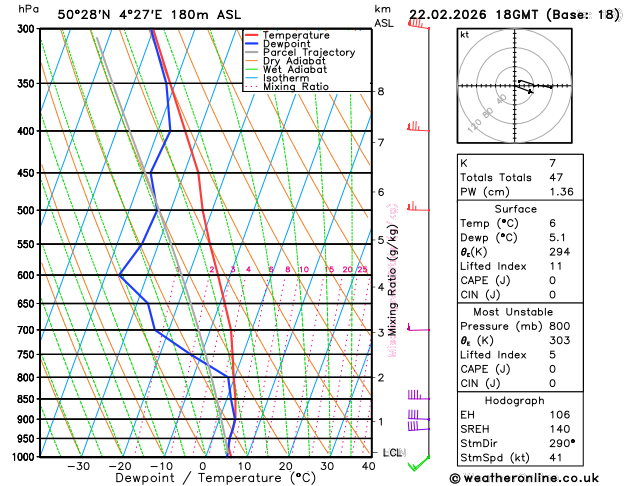Click the 'Most Unstable' section heading

click(513, 312)
